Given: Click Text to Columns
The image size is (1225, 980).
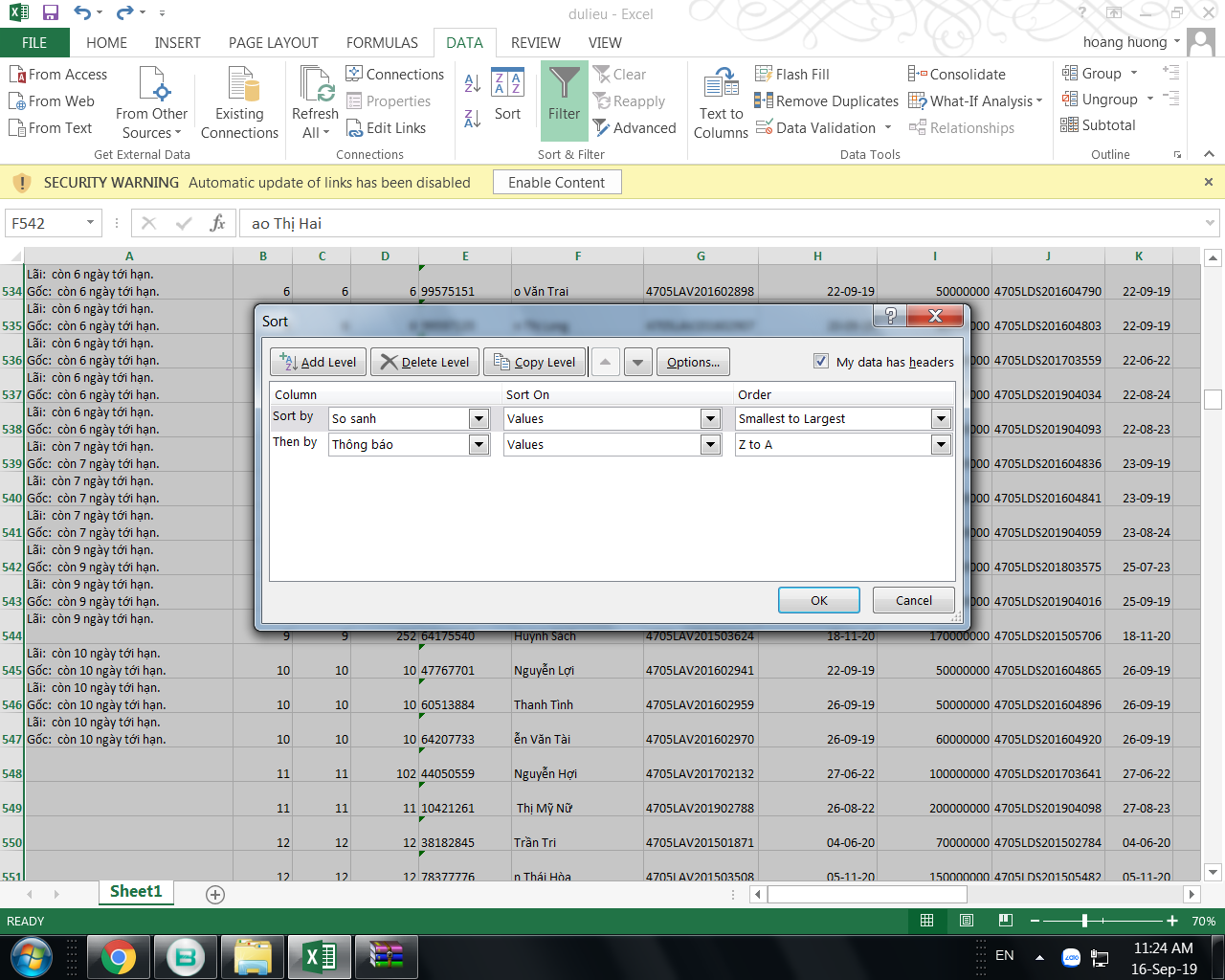Looking at the screenshot, I should 721,102.
